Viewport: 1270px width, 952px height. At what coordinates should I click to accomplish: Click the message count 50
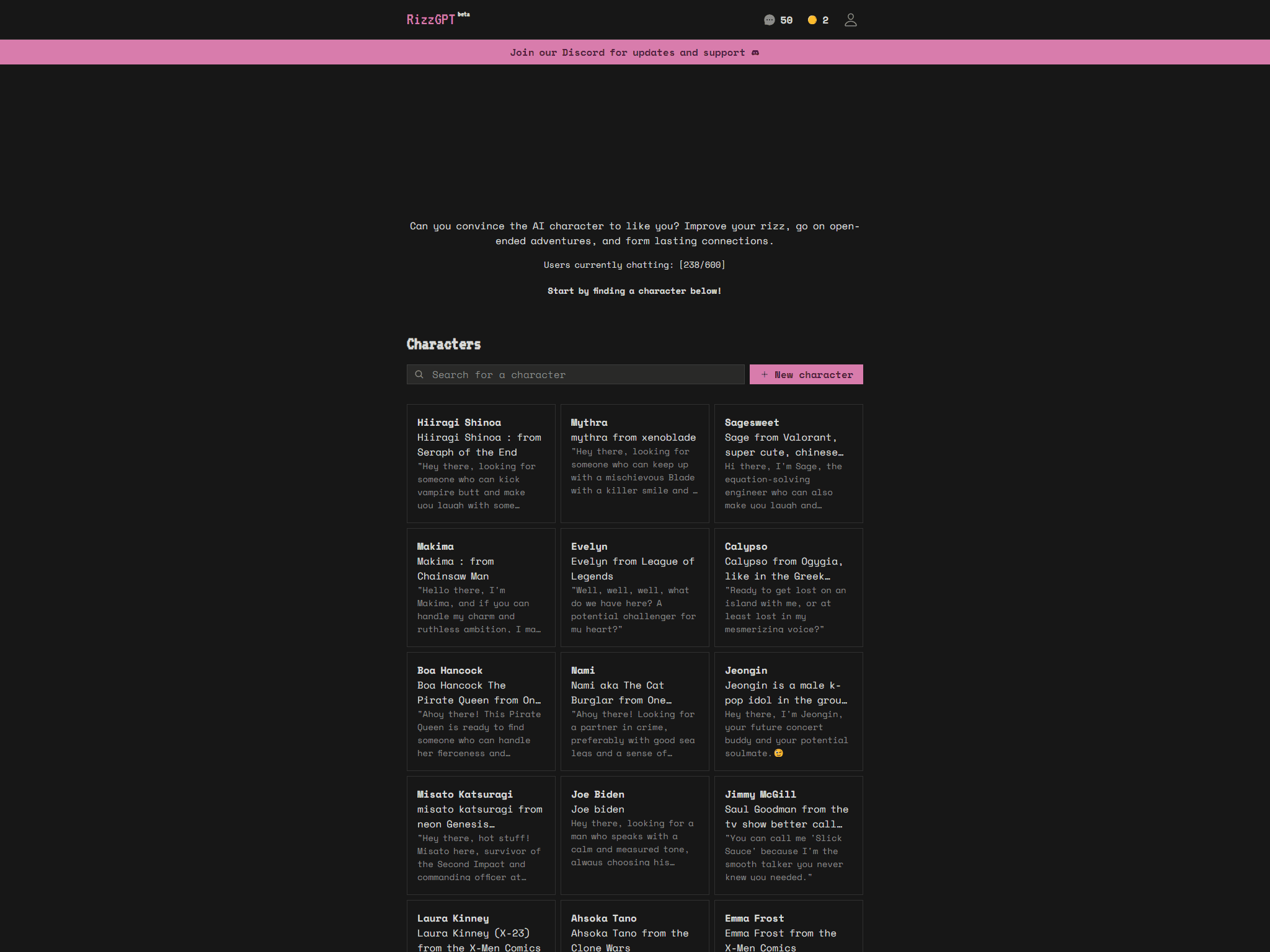click(x=786, y=20)
